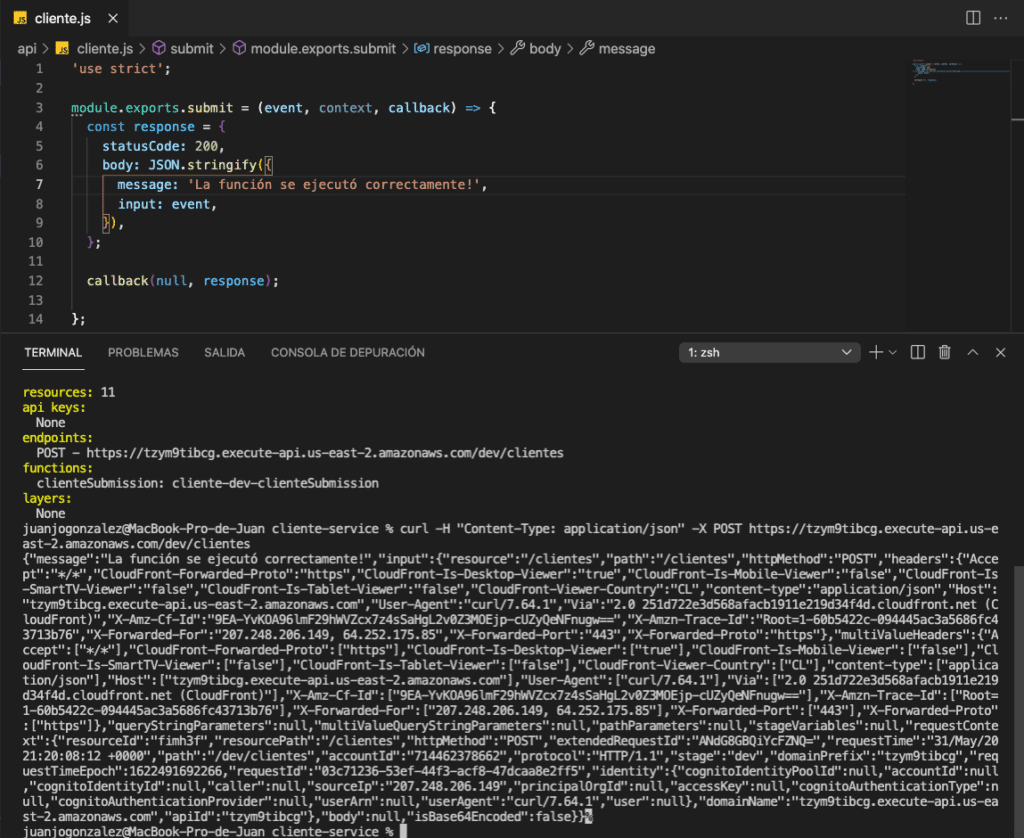Open editor more actions menu
Image resolution: width=1024 pixels, height=838 pixels.
(1000, 18)
